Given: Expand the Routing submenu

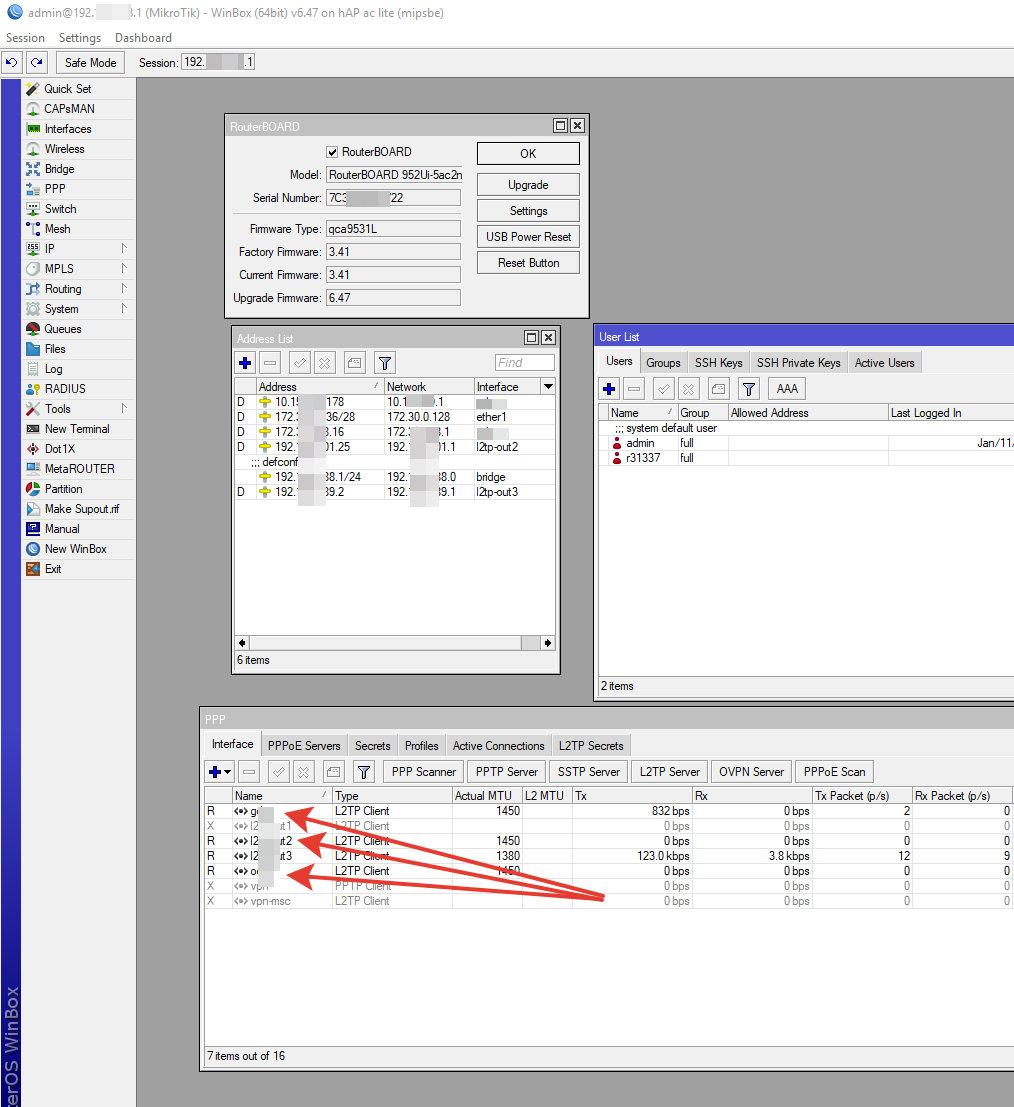Looking at the screenshot, I should (125, 288).
